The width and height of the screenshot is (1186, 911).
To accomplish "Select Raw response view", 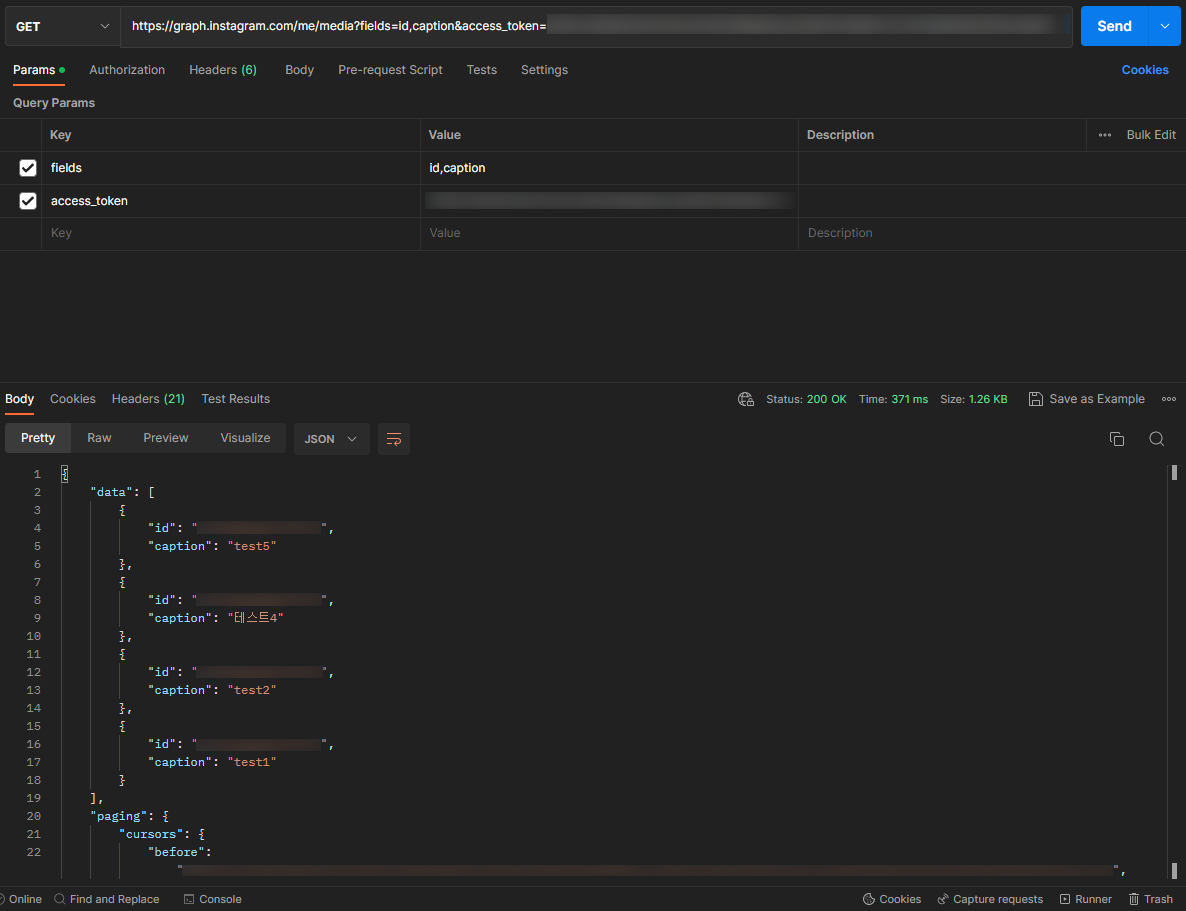I will coord(99,438).
